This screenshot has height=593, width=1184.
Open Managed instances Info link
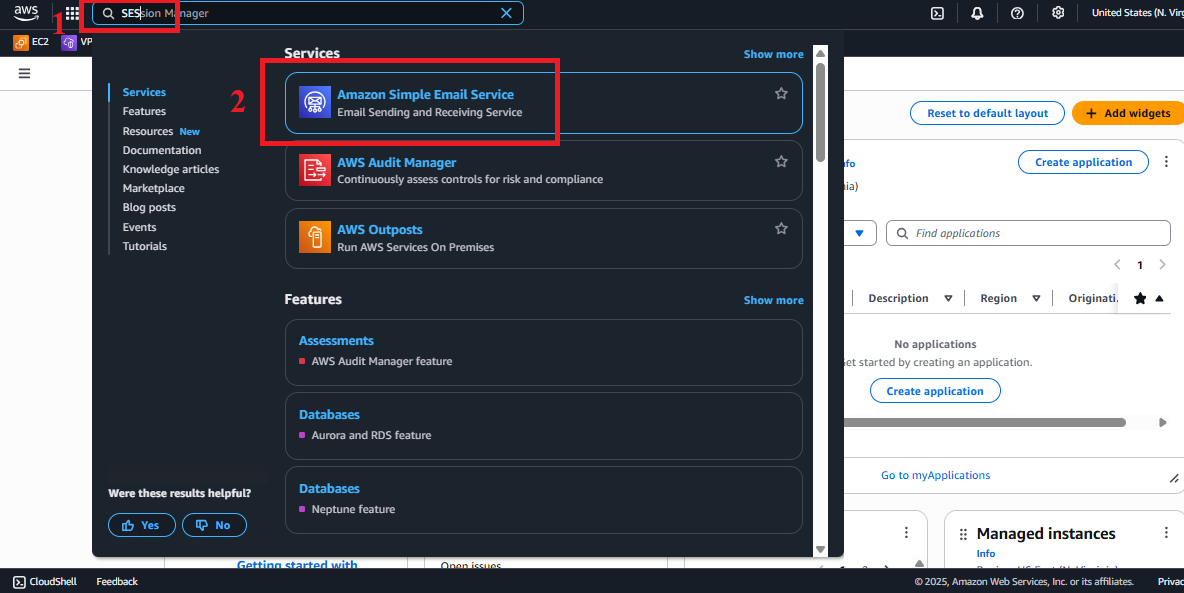[x=985, y=554]
